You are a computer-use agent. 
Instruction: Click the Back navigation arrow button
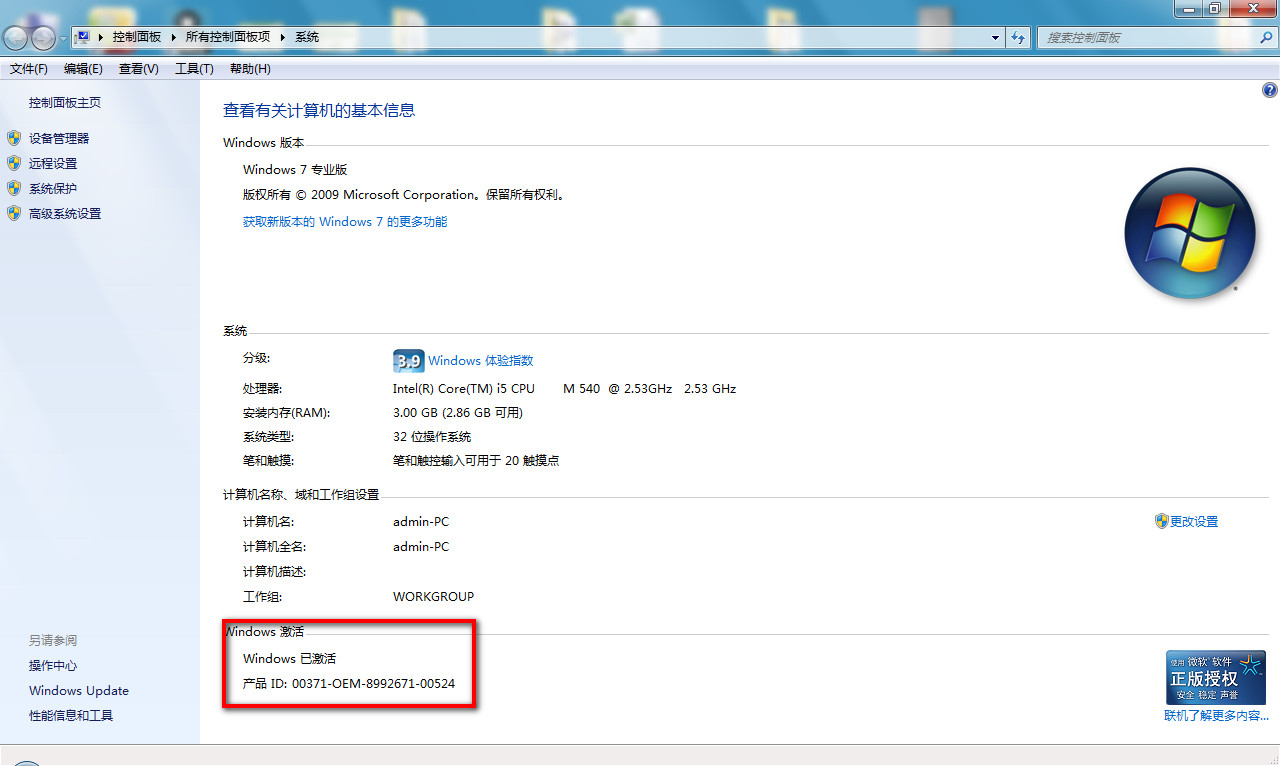16,38
